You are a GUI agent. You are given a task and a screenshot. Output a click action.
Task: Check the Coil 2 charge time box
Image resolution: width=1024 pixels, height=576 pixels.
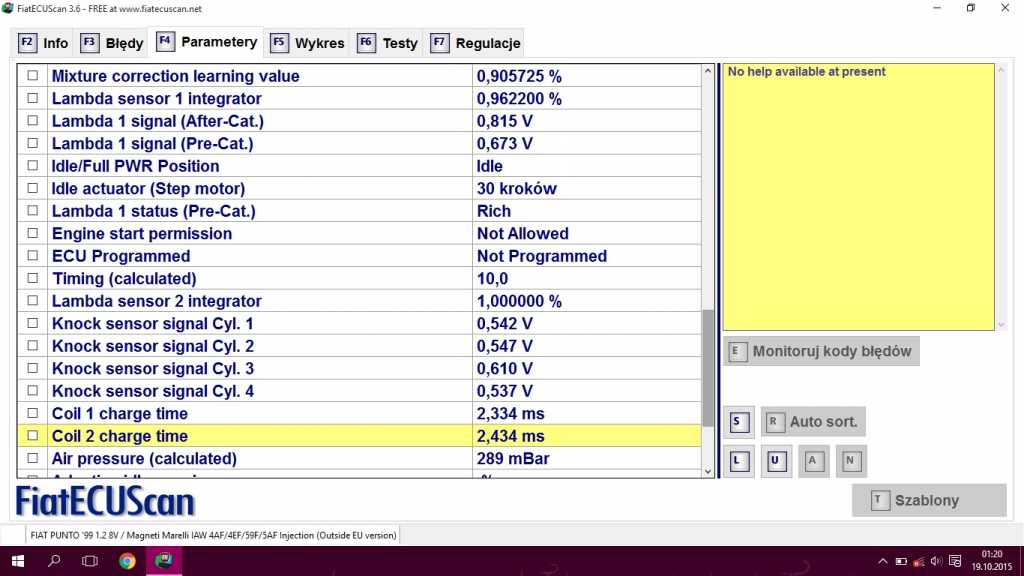[x=33, y=436]
